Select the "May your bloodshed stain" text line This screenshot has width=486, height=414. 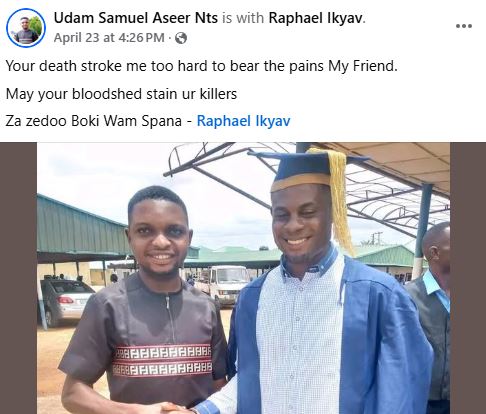(121, 94)
